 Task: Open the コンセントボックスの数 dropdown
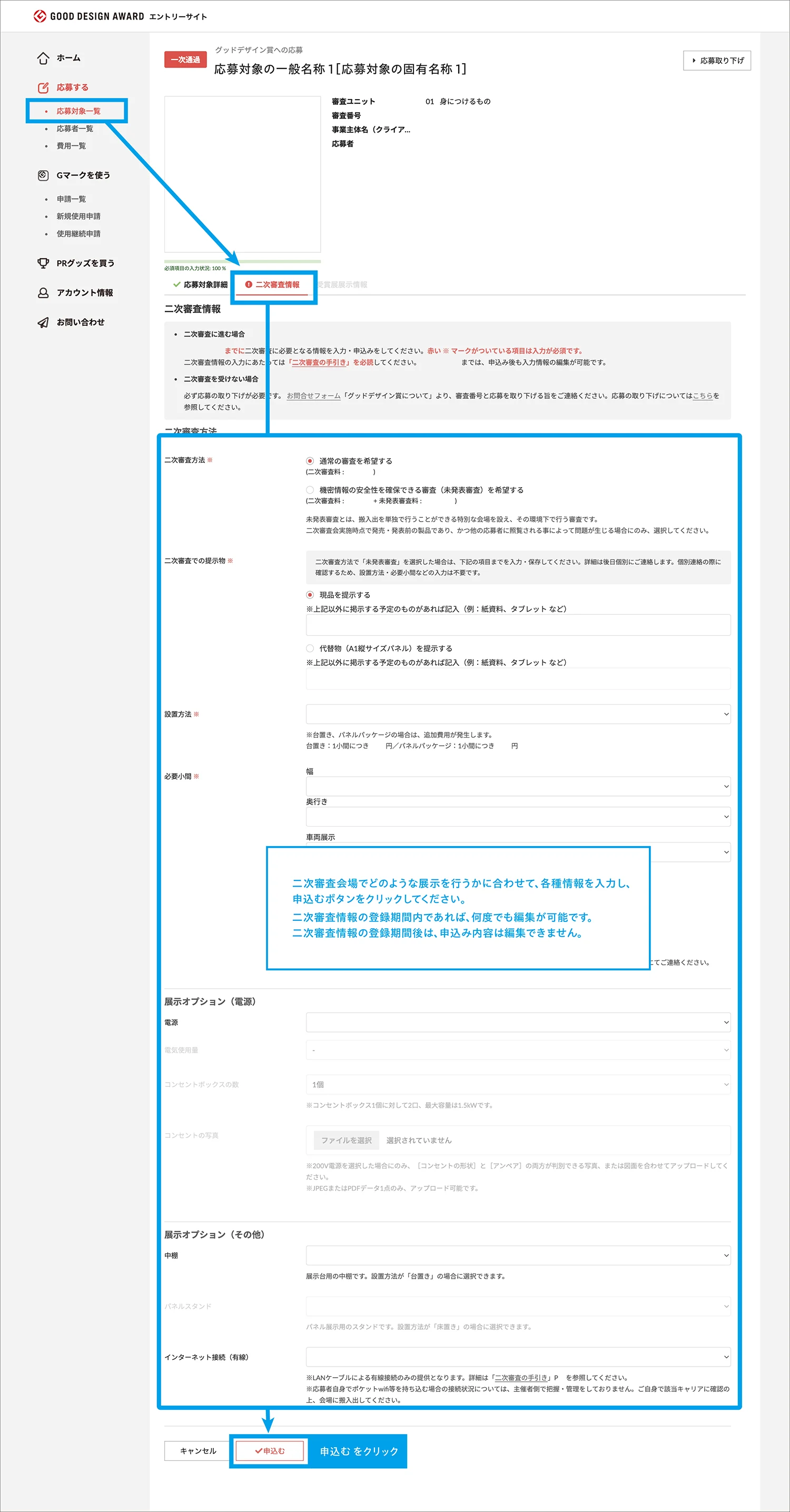[518, 1084]
